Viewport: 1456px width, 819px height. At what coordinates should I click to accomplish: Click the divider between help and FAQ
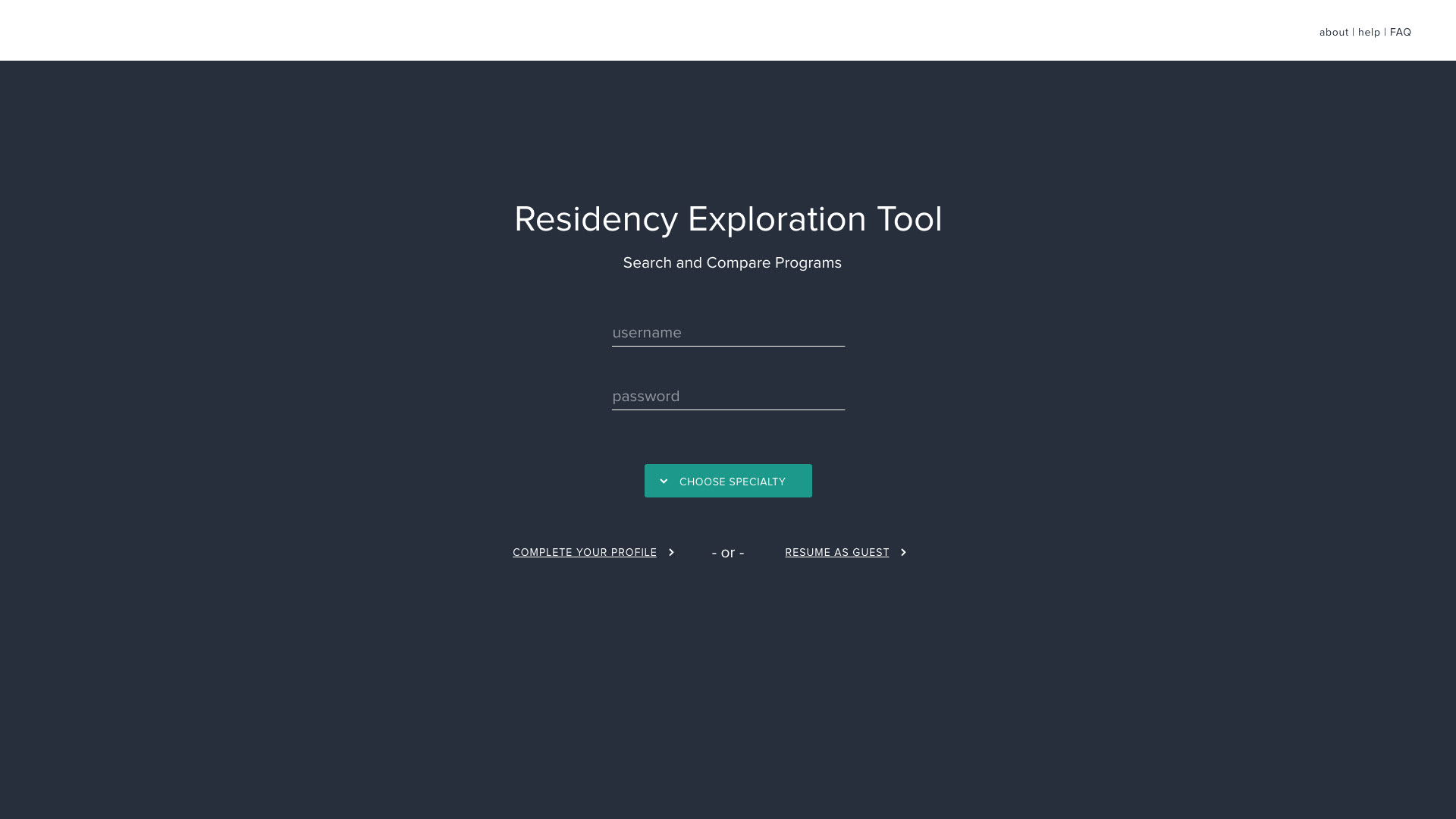pyautogui.click(x=1385, y=33)
